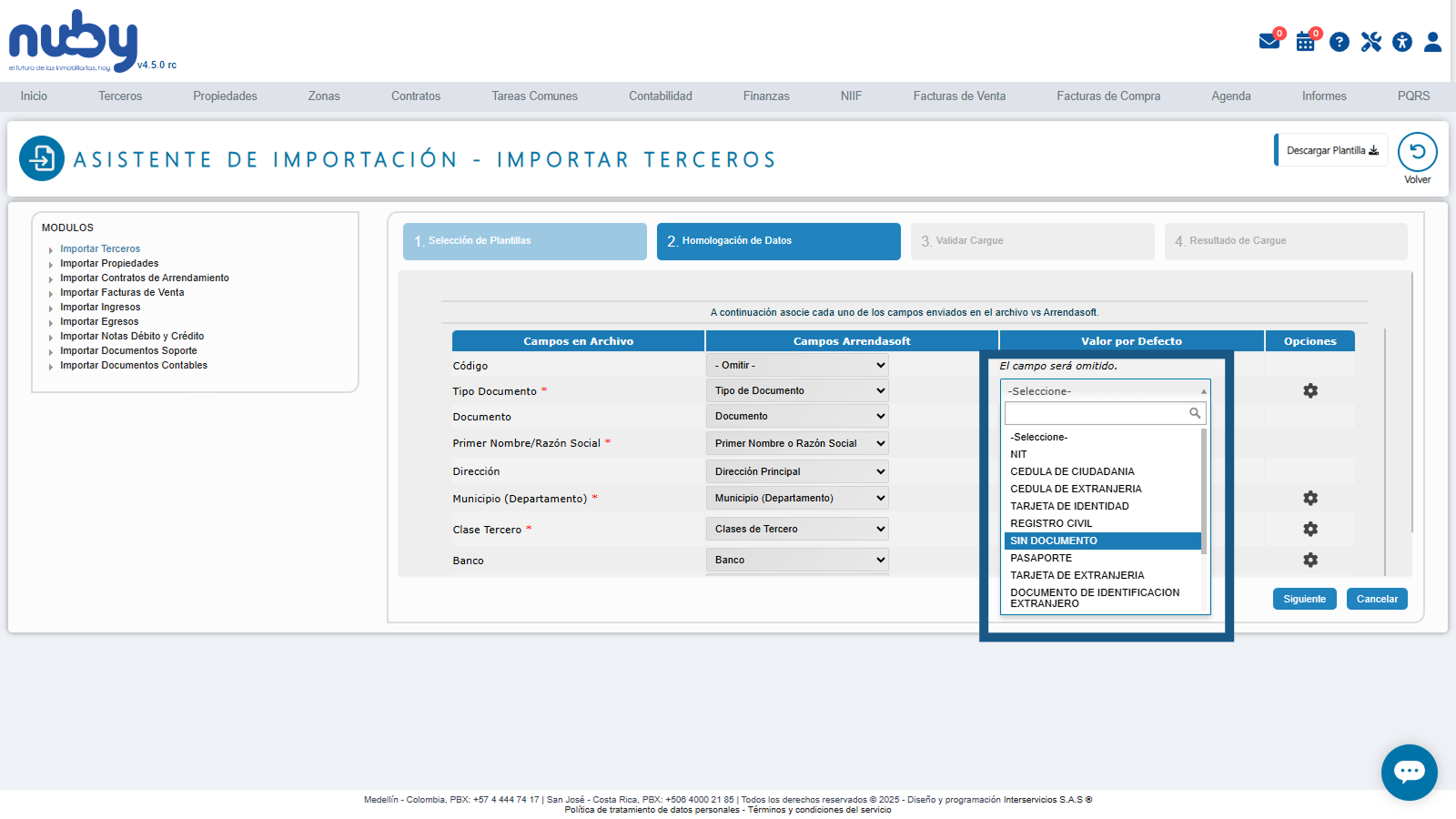Open Importar Ingresos module
1456x819 pixels.
tap(100, 307)
